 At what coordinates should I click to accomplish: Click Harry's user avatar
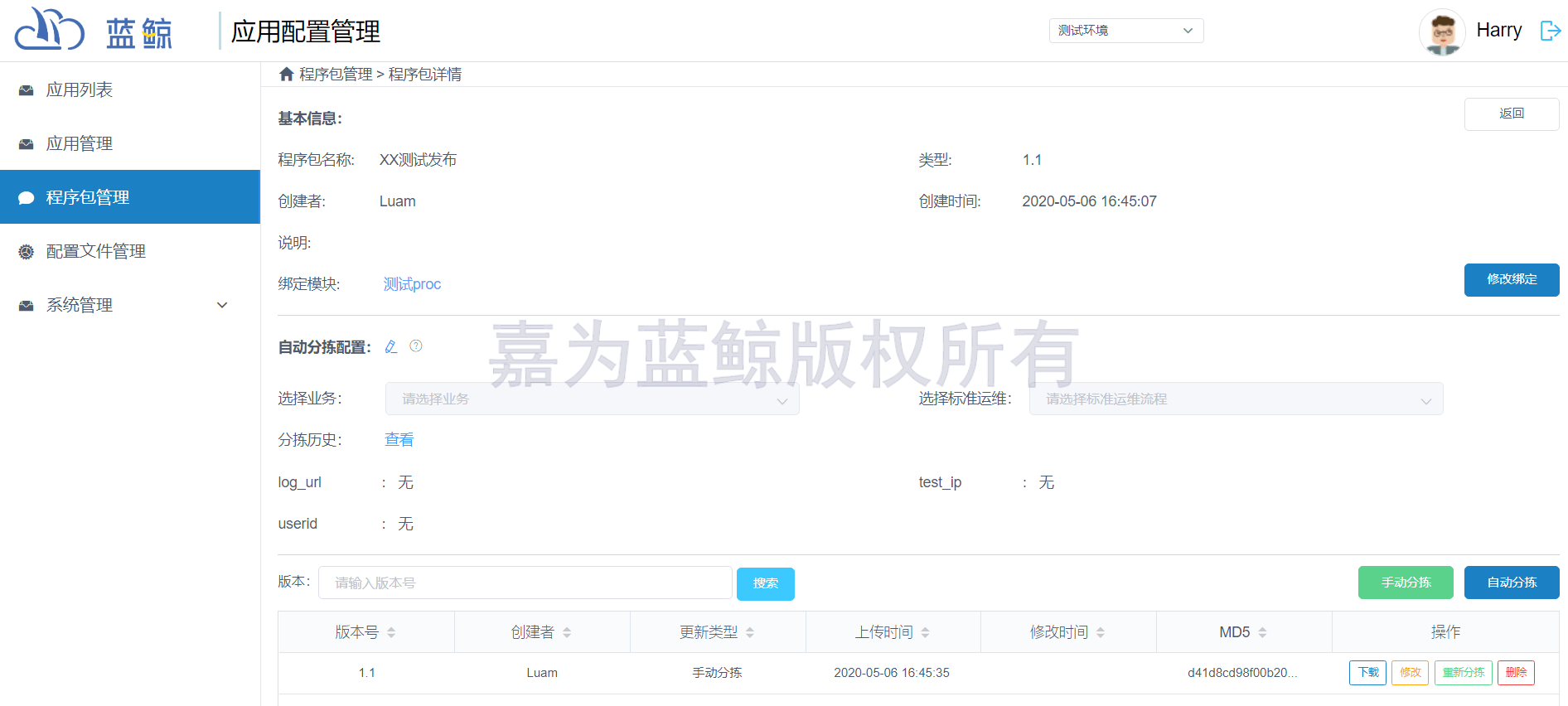click(1442, 31)
